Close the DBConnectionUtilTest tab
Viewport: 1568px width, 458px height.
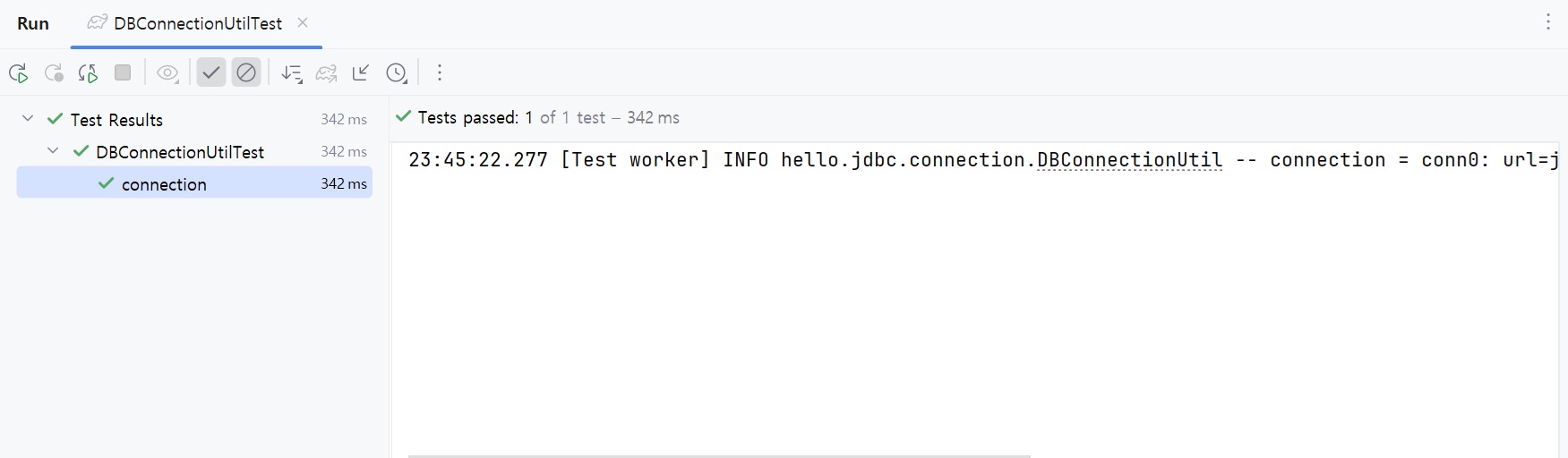(x=303, y=22)
